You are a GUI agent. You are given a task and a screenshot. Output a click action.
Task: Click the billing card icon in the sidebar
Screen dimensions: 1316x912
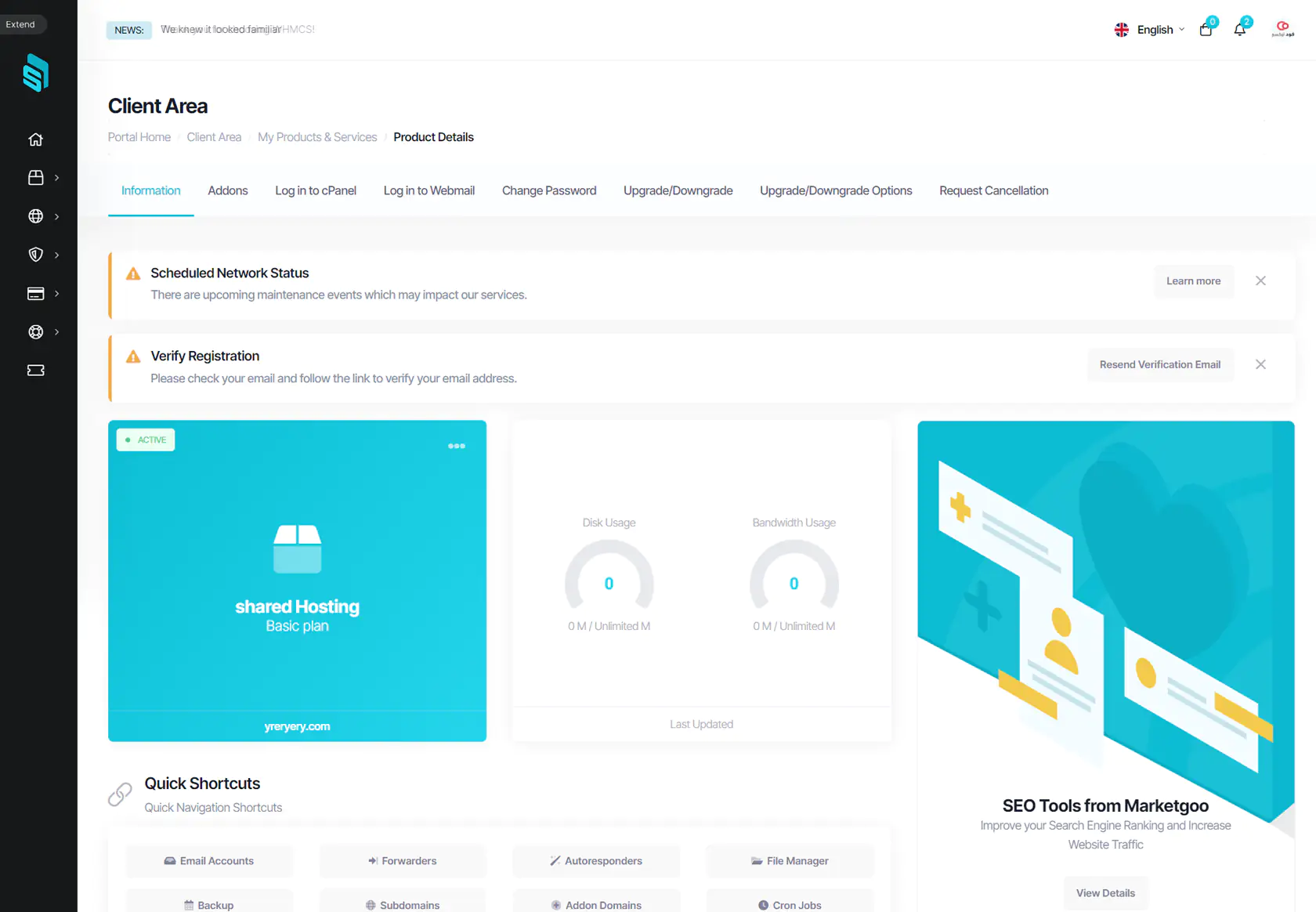point(35,293)
